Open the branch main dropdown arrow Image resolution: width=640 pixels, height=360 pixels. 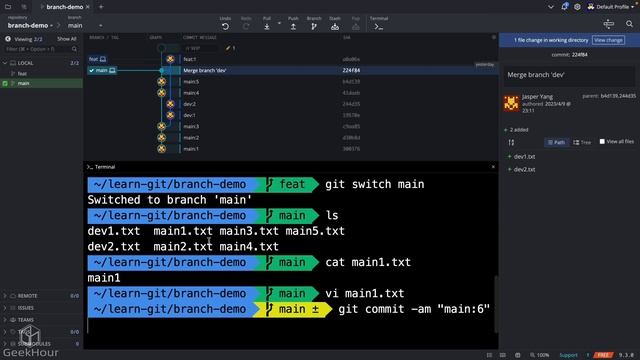pyautogui.click(x=100, y=26)
